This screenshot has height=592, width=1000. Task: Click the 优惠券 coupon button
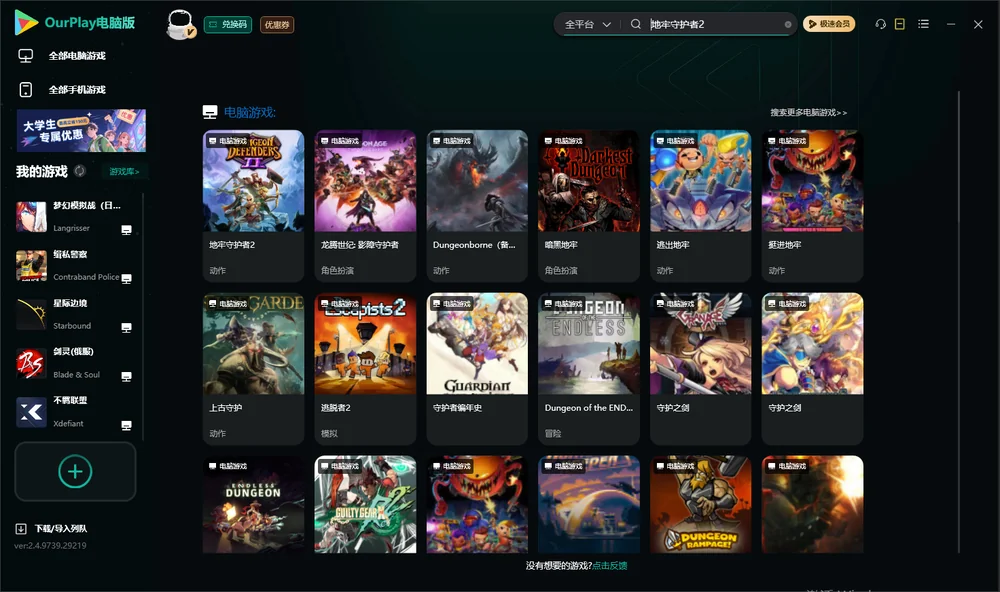(x=277, y=24)
